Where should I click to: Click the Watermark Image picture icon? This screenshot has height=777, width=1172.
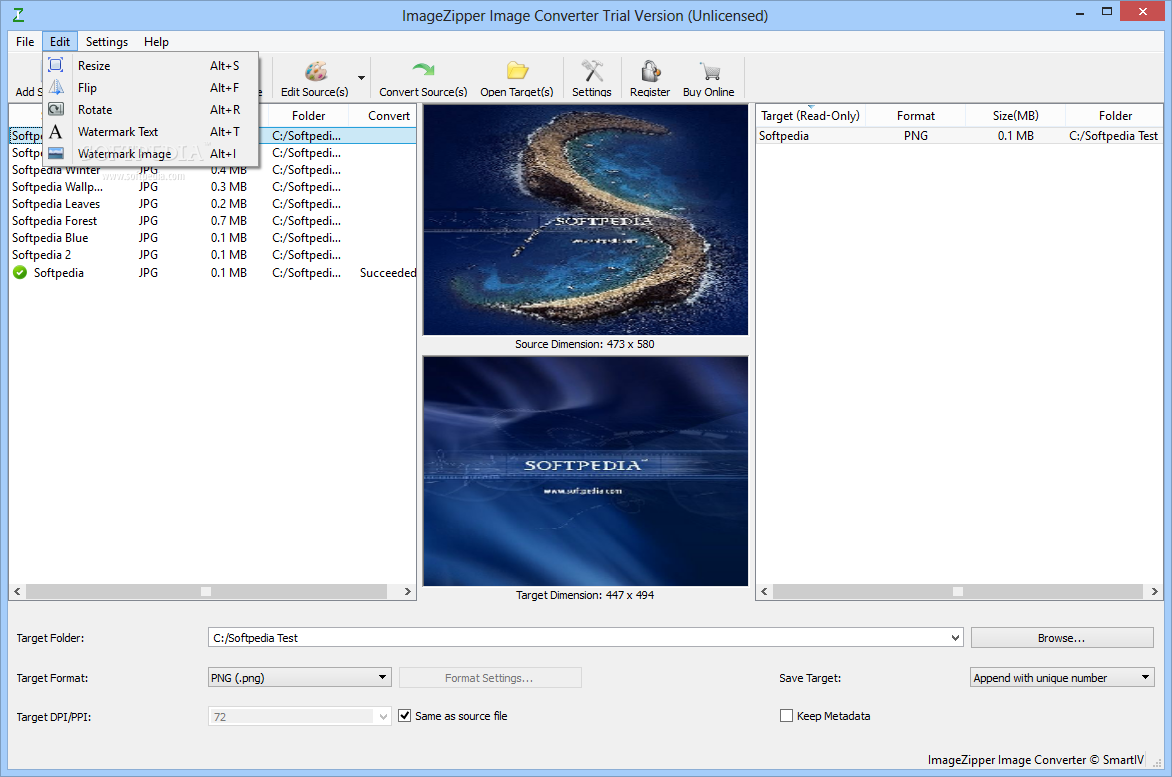(56, 153)
